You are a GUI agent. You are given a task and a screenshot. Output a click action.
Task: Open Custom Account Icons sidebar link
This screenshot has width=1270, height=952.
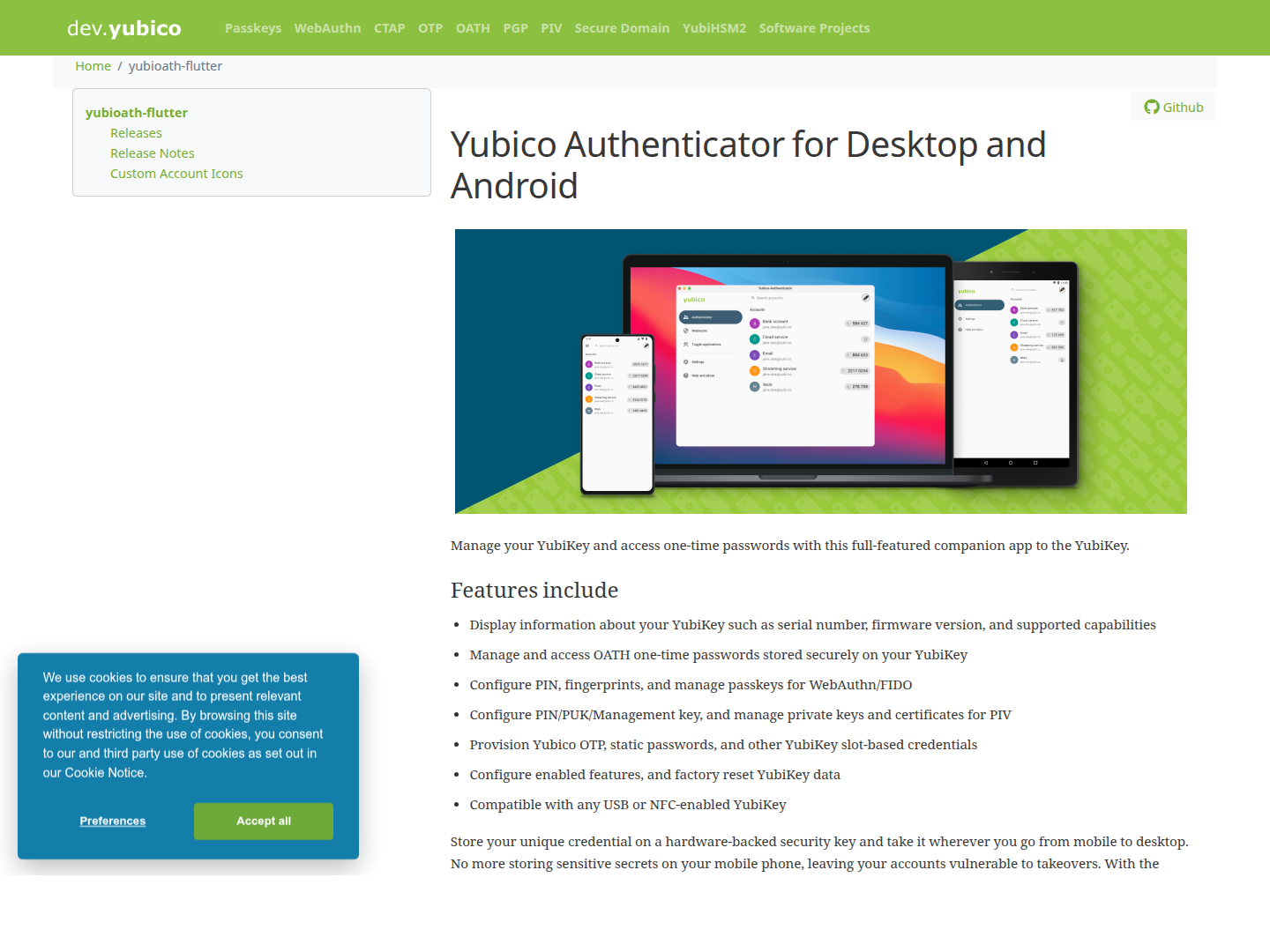[x=176, y=174]
